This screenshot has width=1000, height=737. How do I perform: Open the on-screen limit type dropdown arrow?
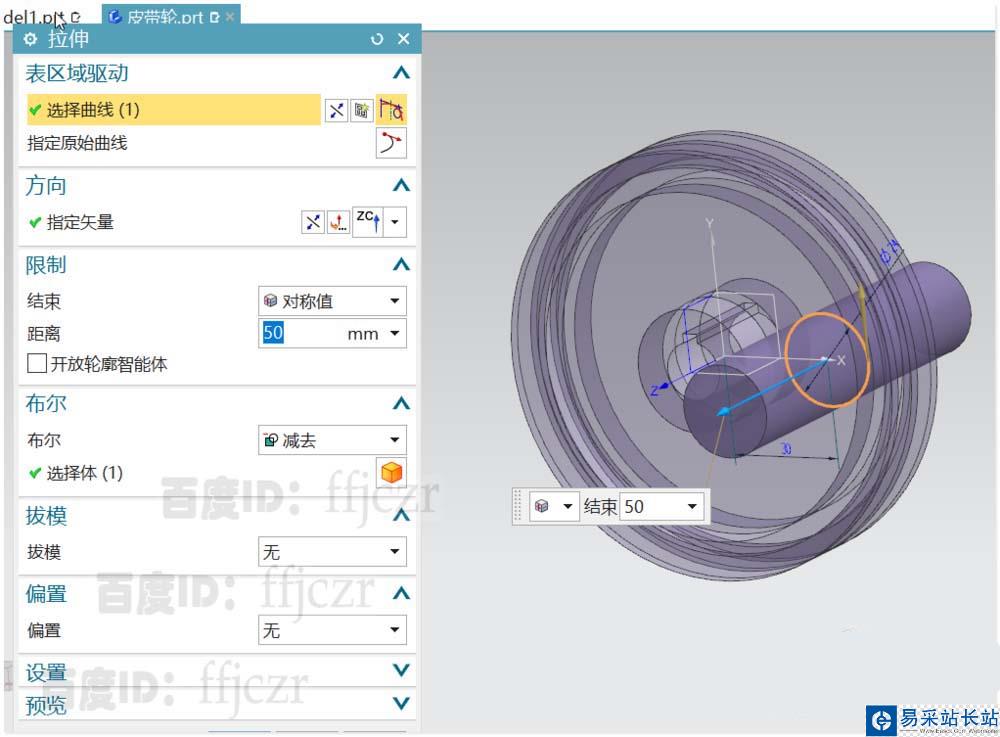tap(567, 507)
